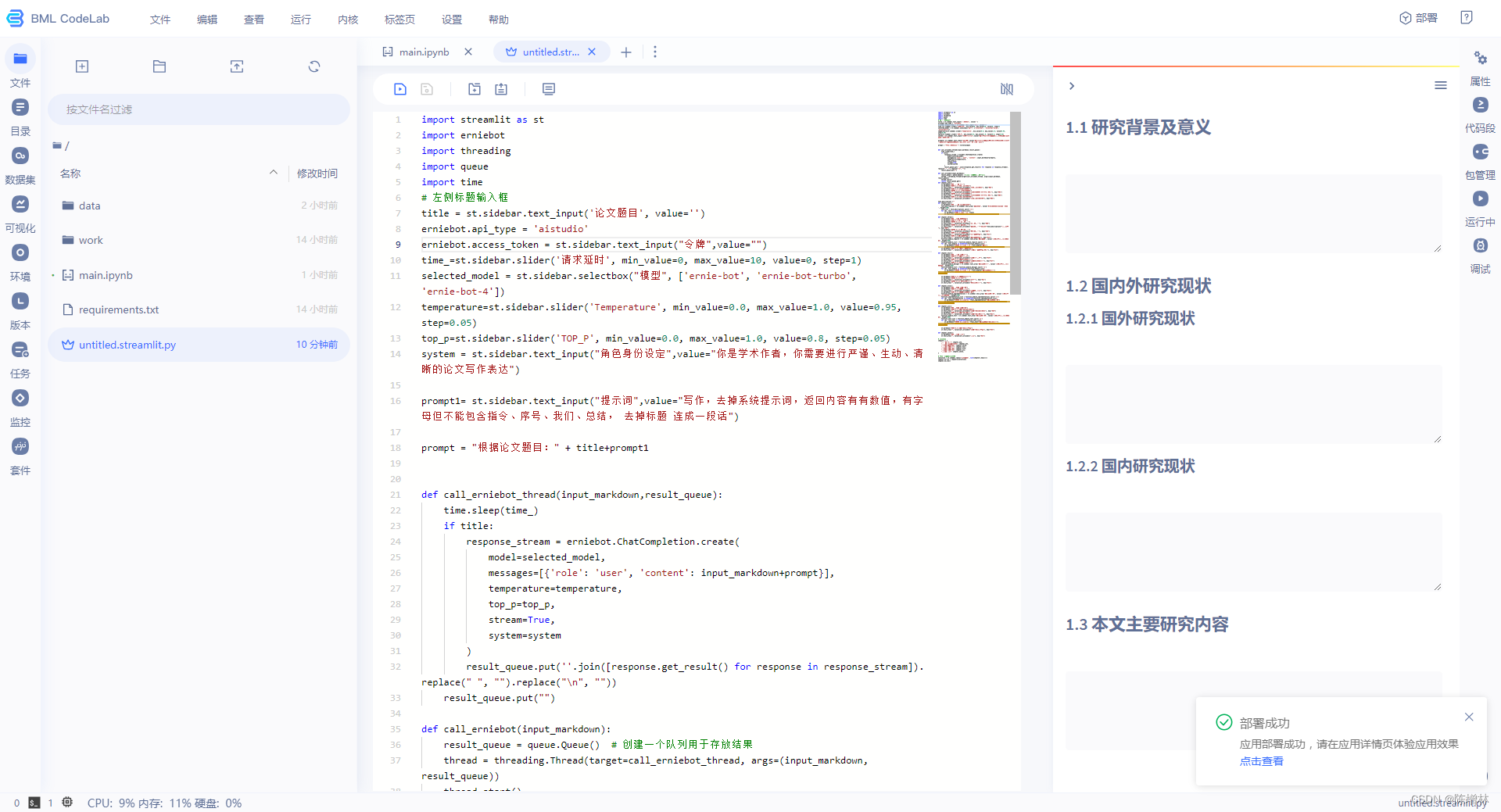This screenshot has height=812, width=1501.
Task: Open the 套件 toolkit sidebar panel
Action: 20,456
